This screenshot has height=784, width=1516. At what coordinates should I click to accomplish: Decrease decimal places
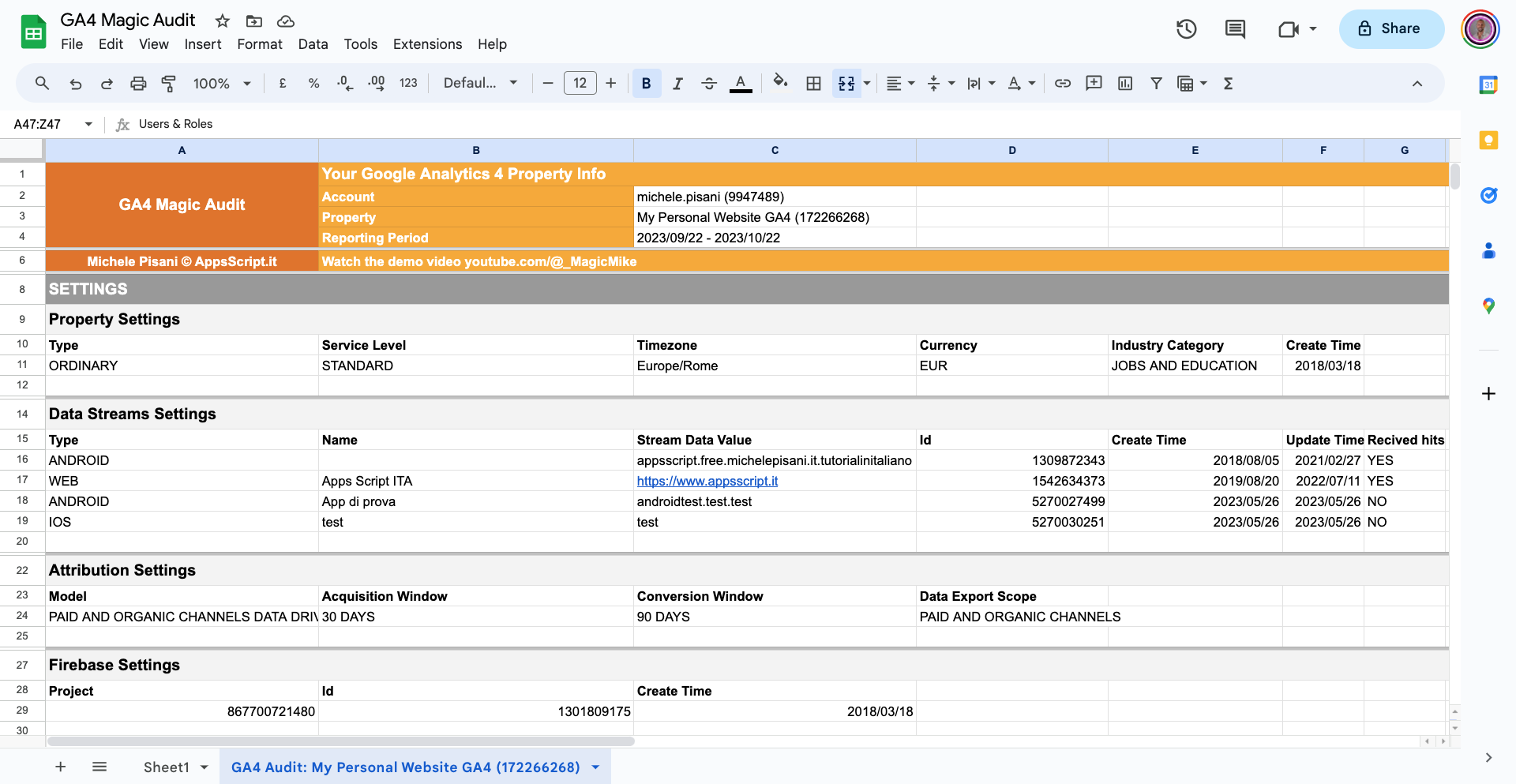345,83
